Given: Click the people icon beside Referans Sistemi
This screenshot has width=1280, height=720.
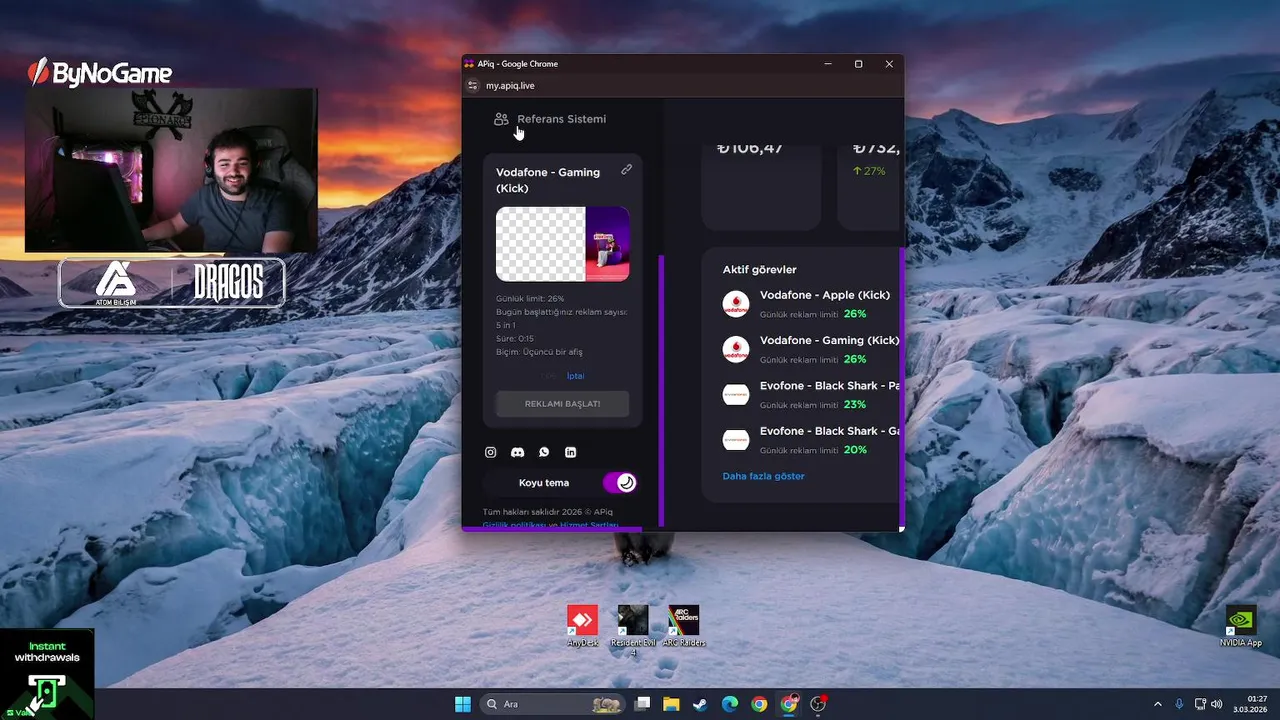Looking at the screenshot, I should 501,119.
